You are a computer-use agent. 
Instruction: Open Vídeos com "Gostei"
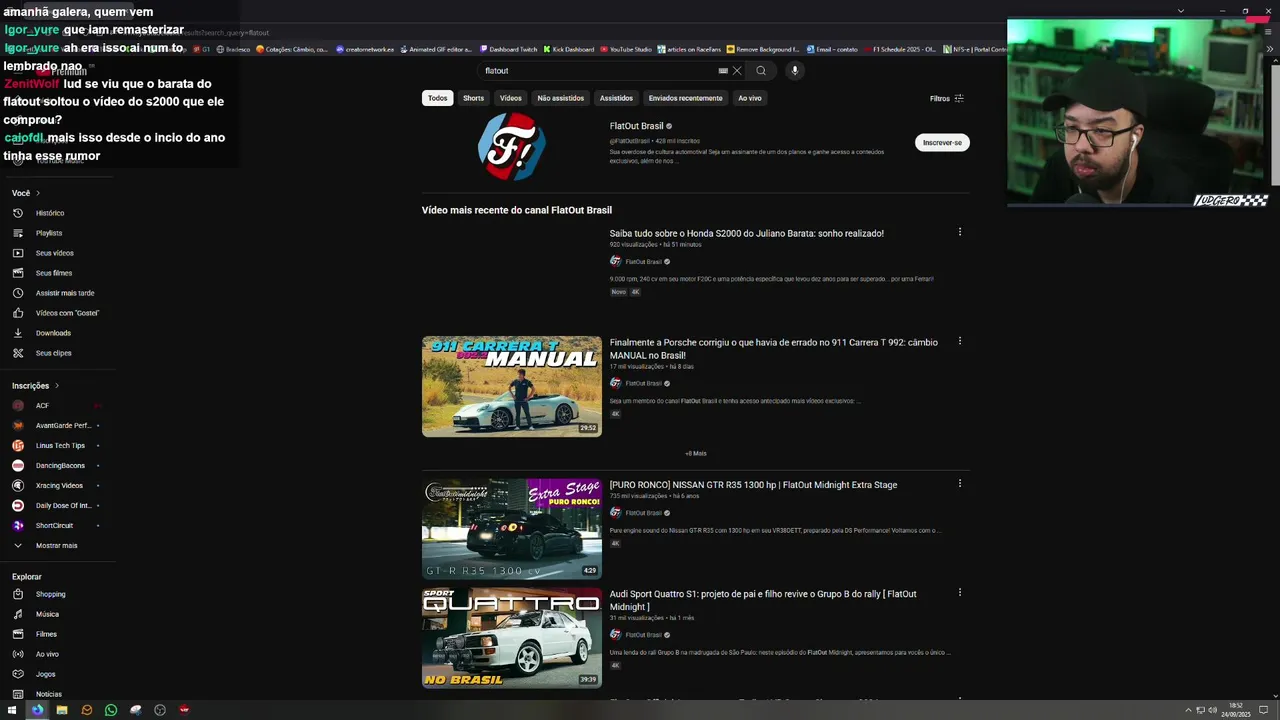67,313
